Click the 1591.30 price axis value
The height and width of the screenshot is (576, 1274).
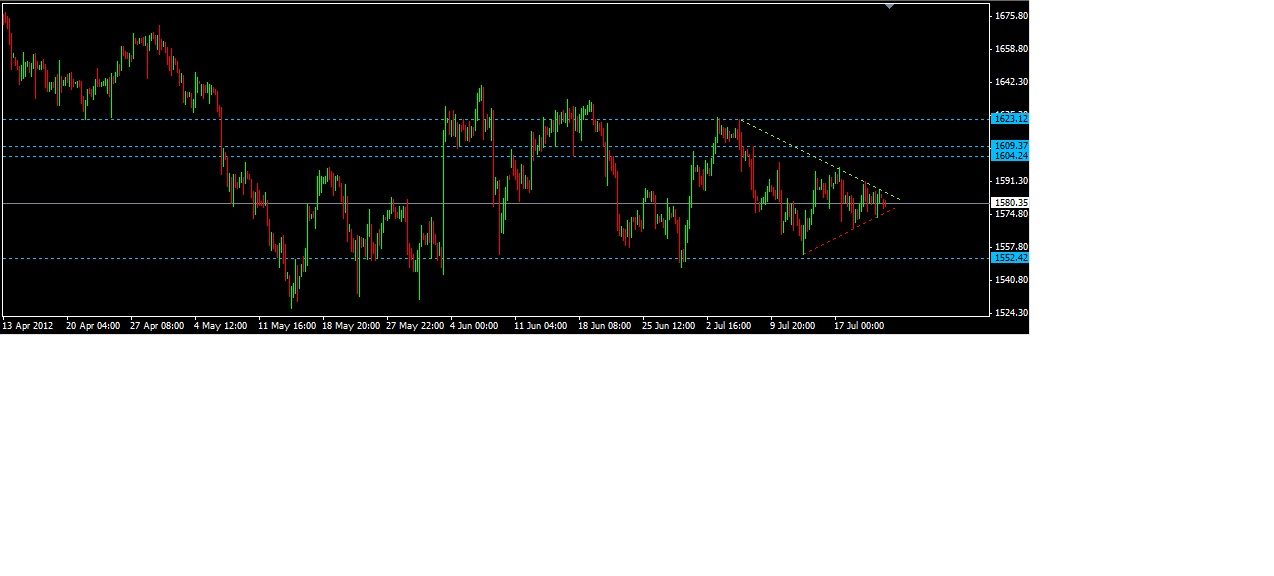1012,181
